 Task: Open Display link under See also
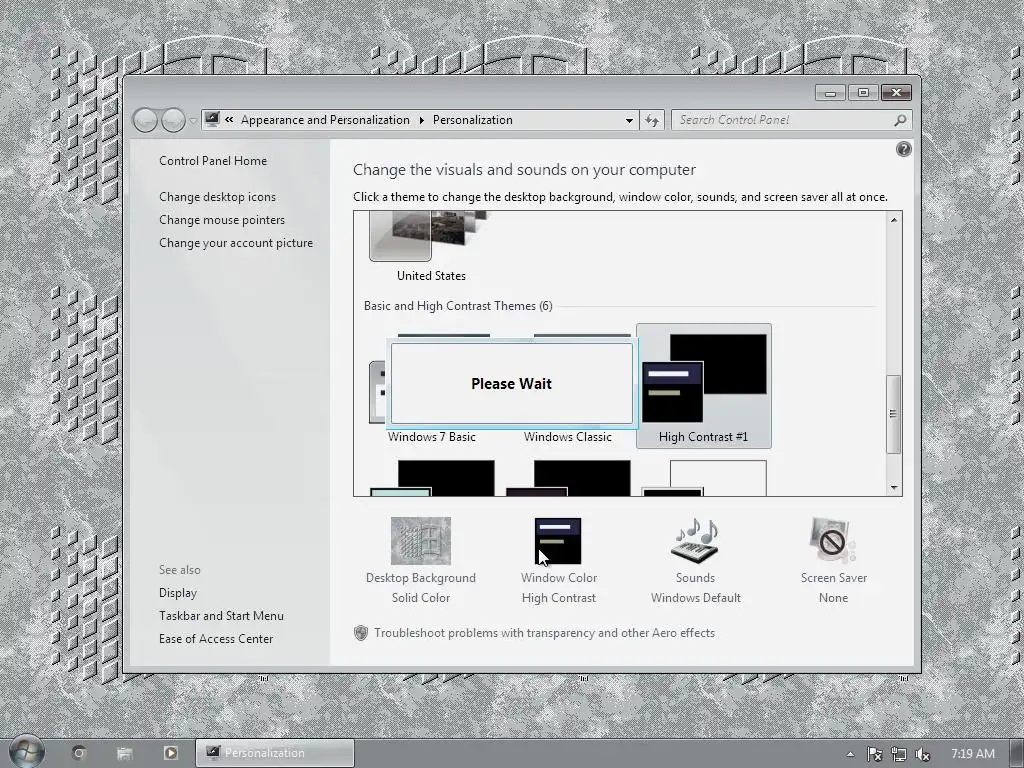tap(178, 592)
